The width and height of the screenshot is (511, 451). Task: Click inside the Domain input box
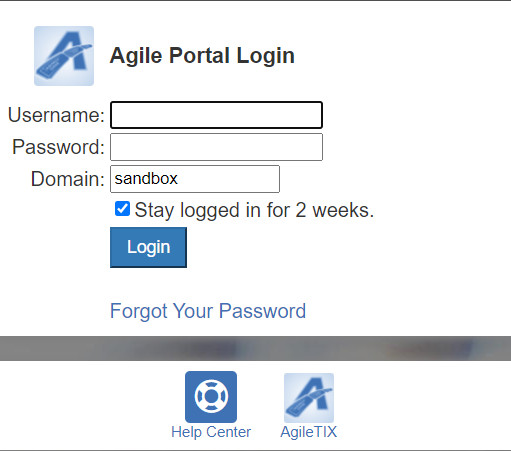(x=195, y=179)
